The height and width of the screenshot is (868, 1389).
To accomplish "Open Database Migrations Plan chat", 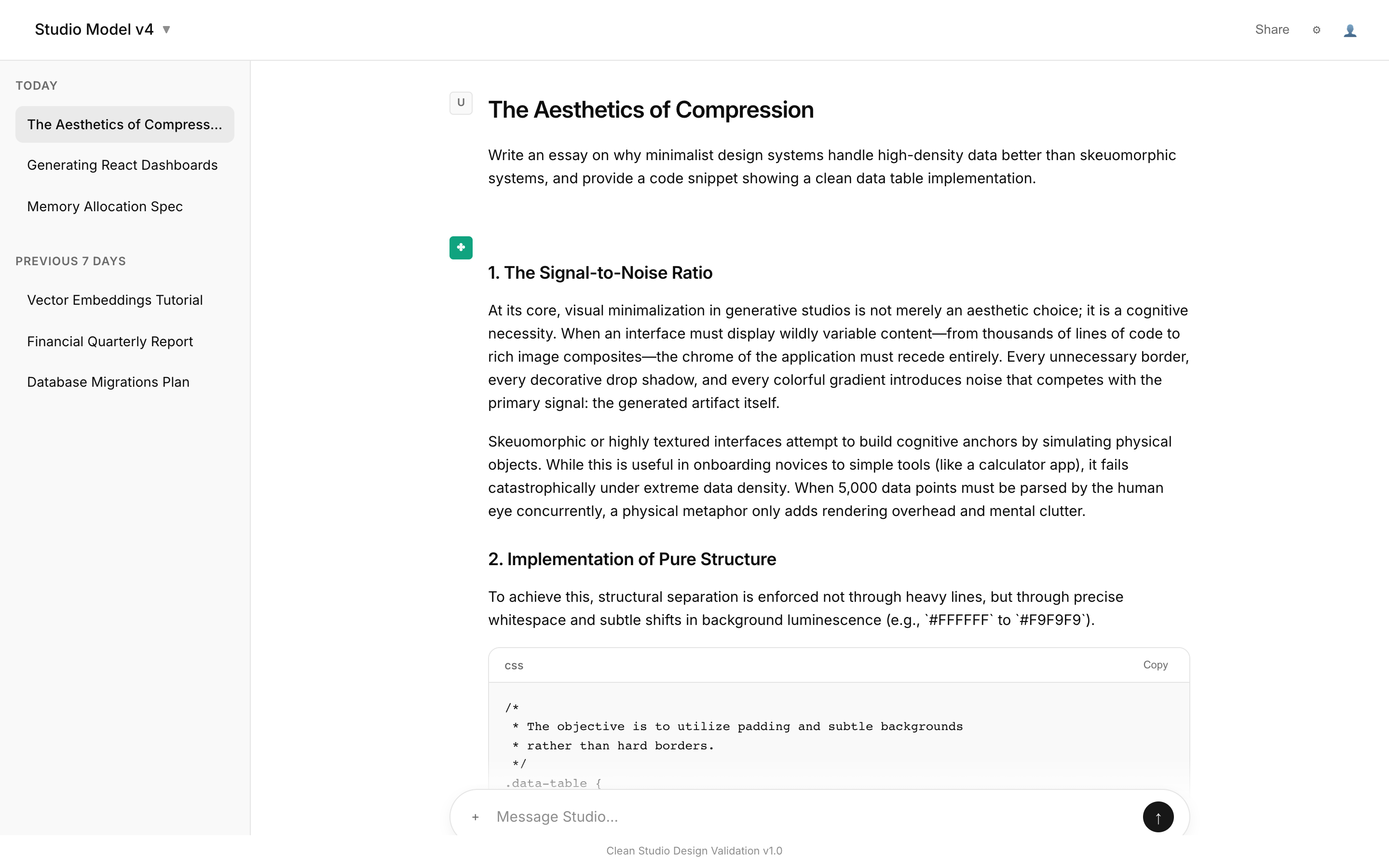I will pos(109,382).
